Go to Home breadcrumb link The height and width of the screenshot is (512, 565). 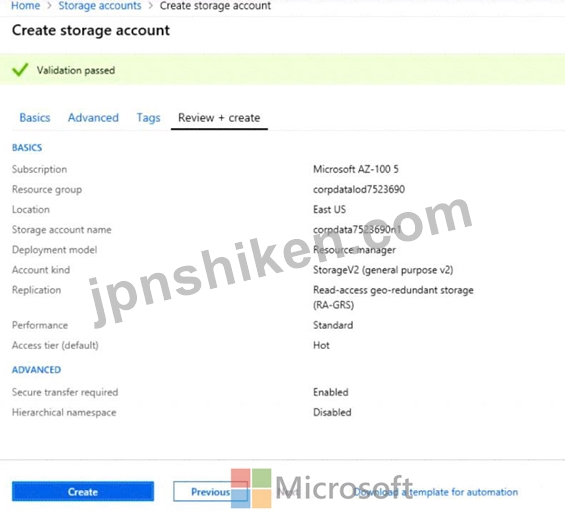26,5
